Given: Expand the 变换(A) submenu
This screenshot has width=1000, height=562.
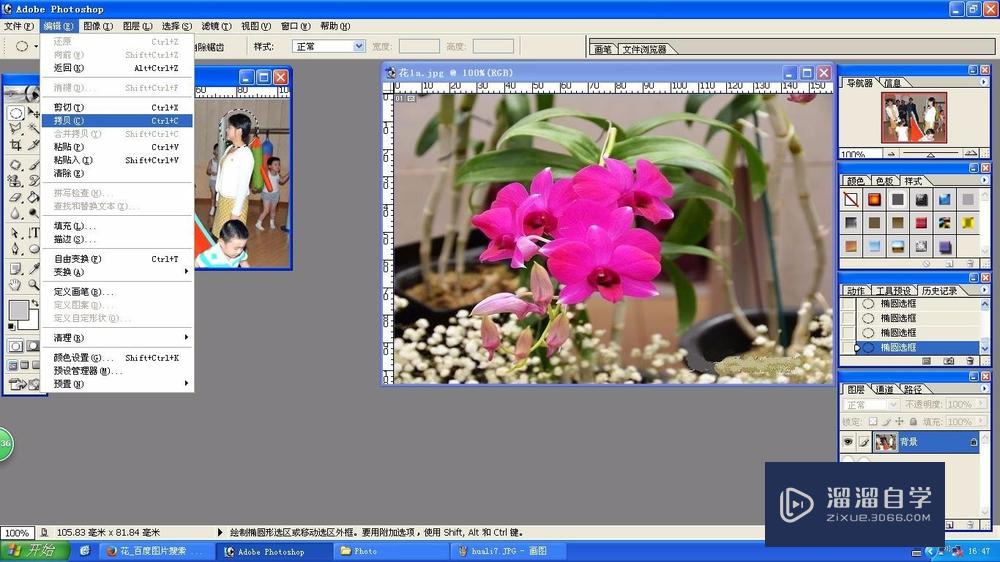Looking at the screenshot, I should (x=117, y=272).
